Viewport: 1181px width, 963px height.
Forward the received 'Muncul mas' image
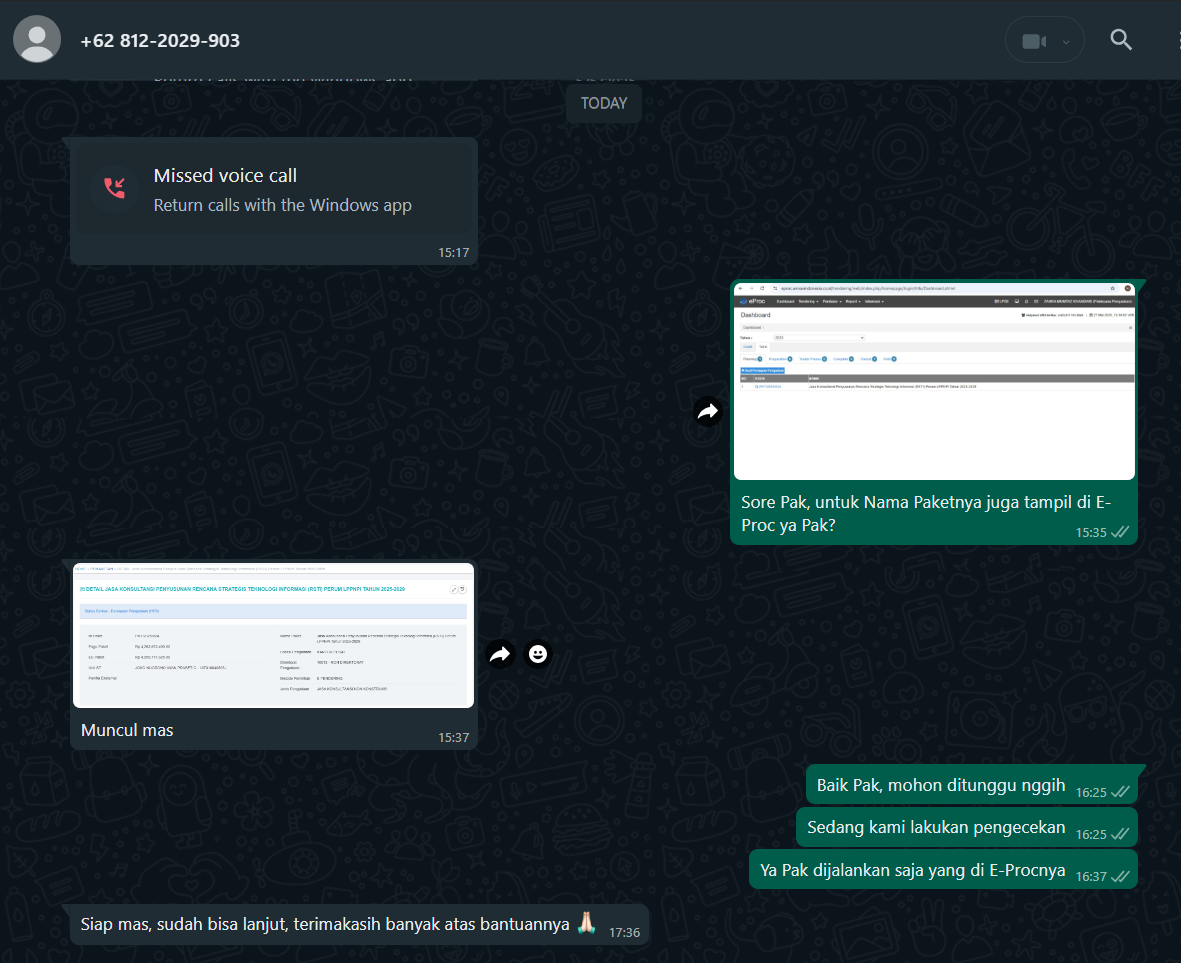click(500, 654)
